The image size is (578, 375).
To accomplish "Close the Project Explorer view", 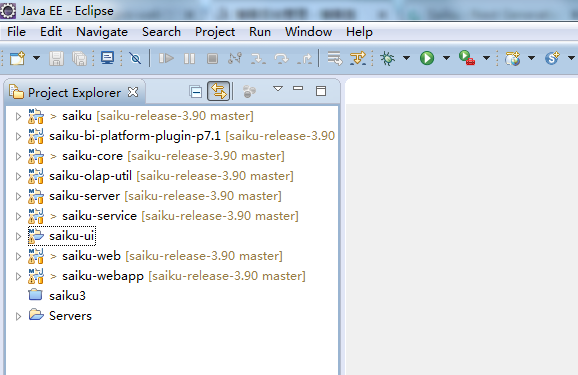I will click(x=133, y=92).
